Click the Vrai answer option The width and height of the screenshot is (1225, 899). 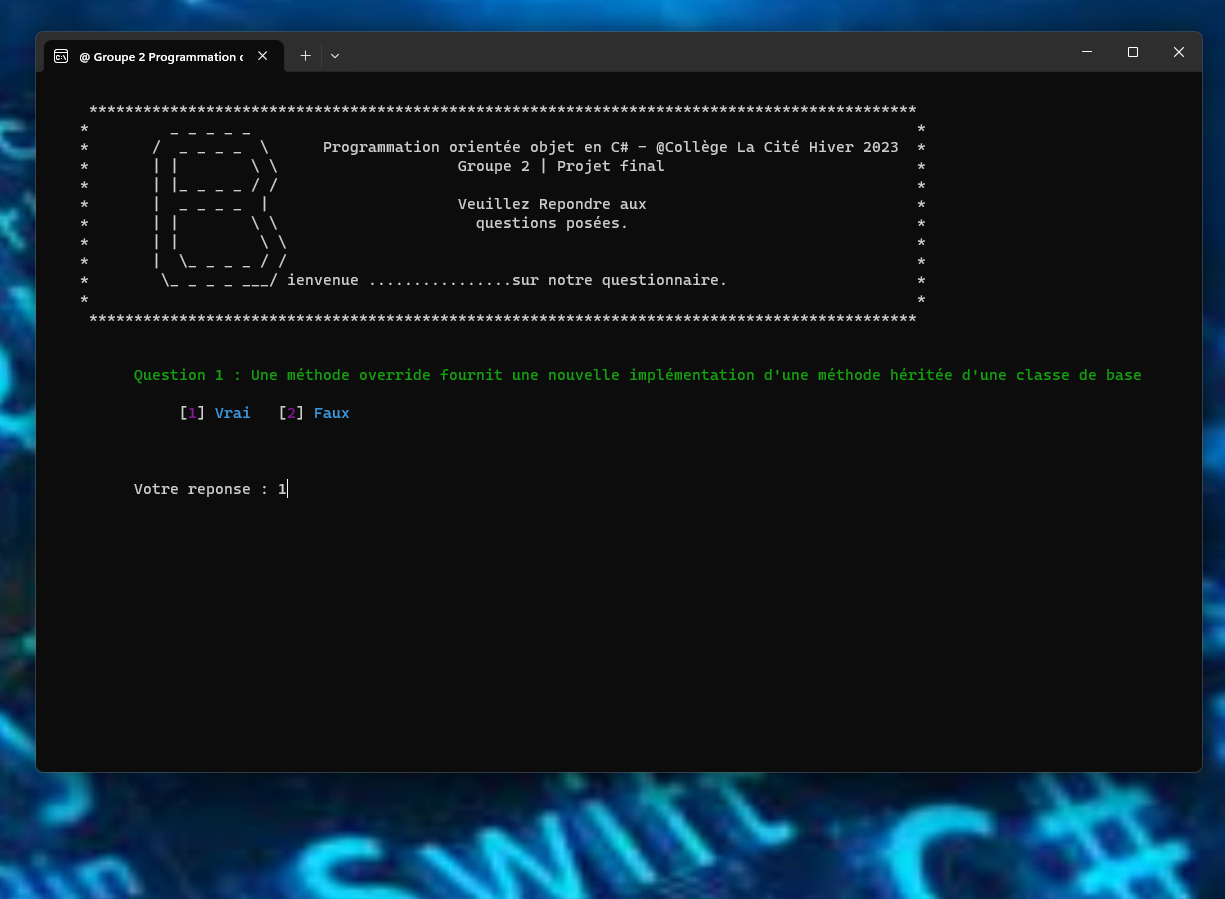pos(232,413)
